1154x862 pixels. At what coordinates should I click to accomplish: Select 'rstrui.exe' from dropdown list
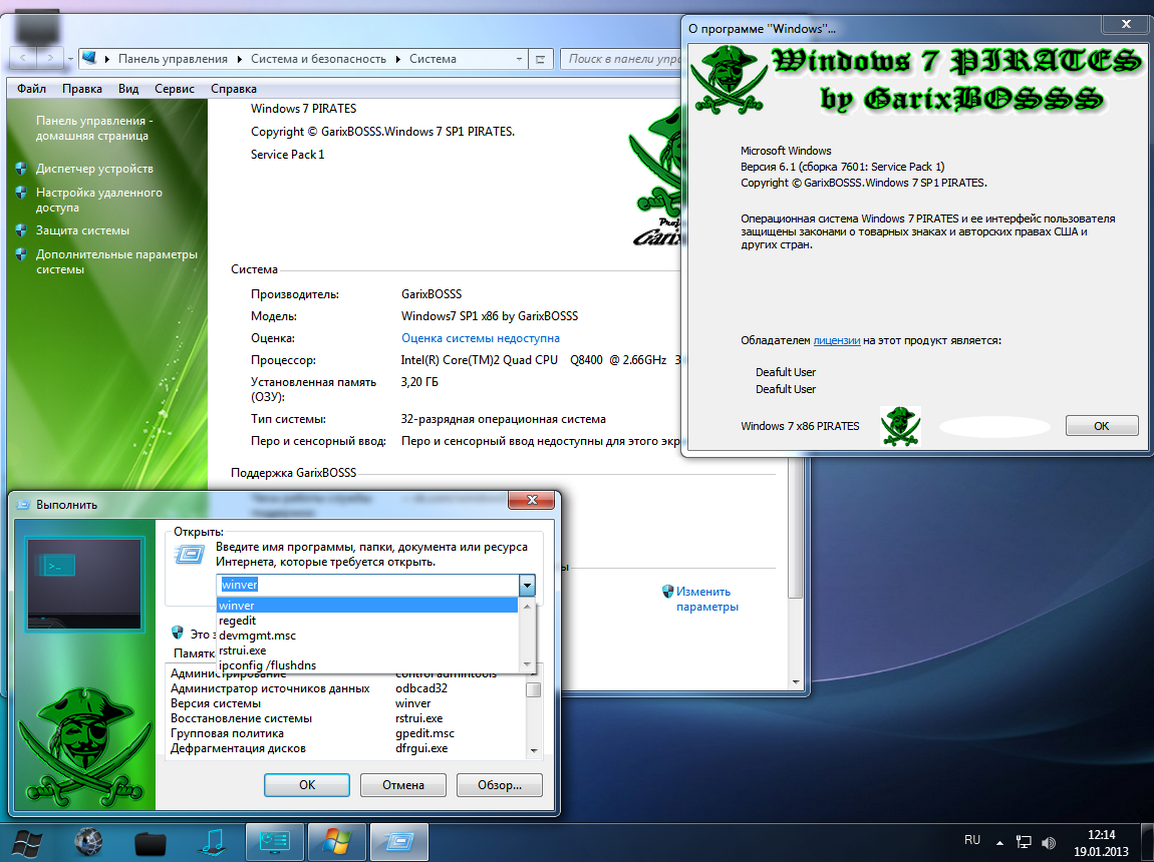pyautogui.click(x=367, y=650)
